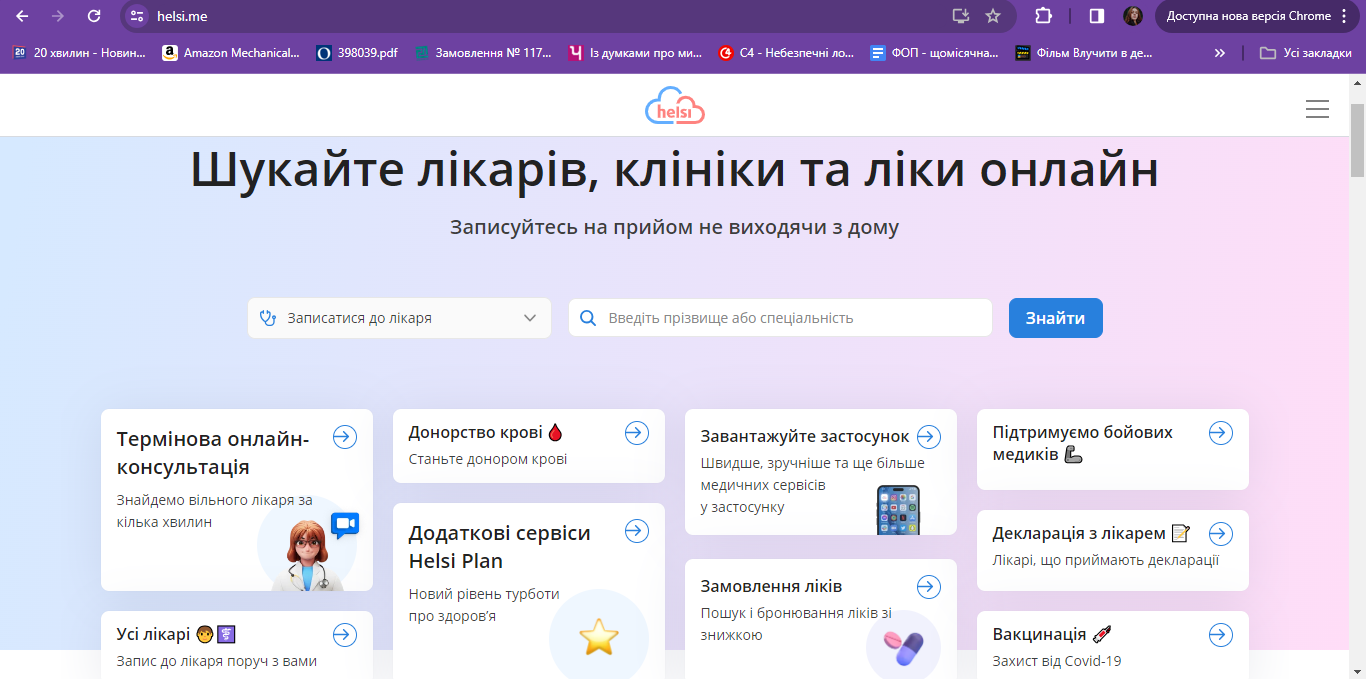The height and width of the screenshot is (679, 1366).
Task: Open Завантажуйте застосунок via its arrow icon
Action: tap(929, 436)
